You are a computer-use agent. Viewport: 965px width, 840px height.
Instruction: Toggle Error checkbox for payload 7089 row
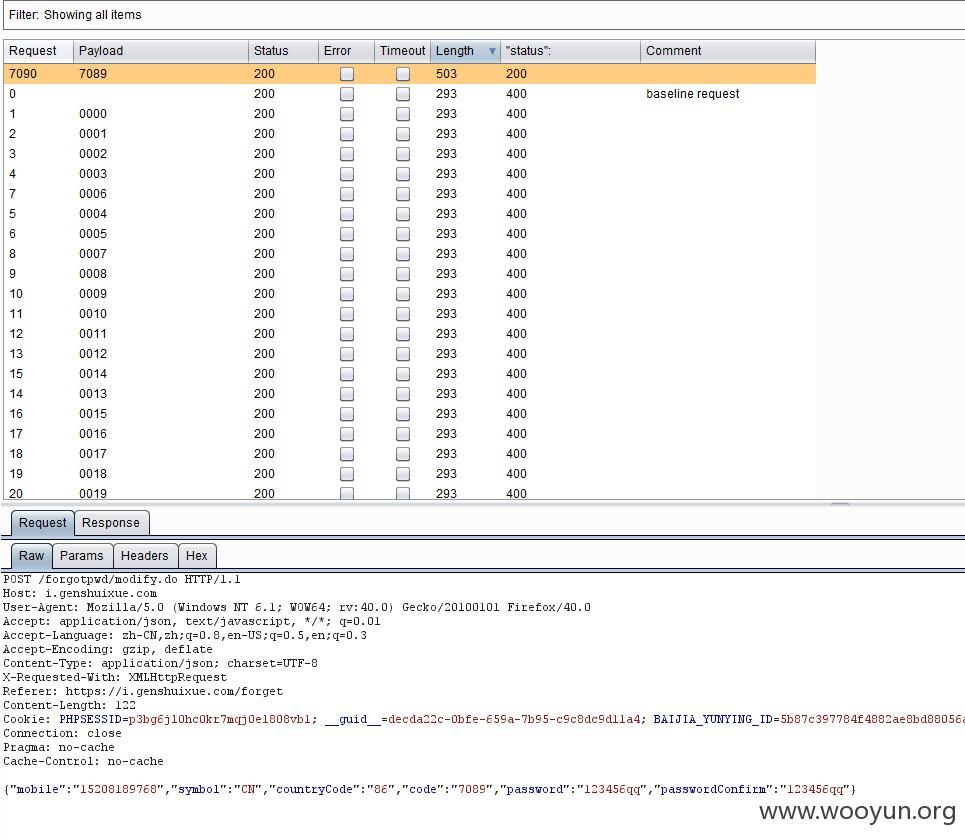point(347,74)
